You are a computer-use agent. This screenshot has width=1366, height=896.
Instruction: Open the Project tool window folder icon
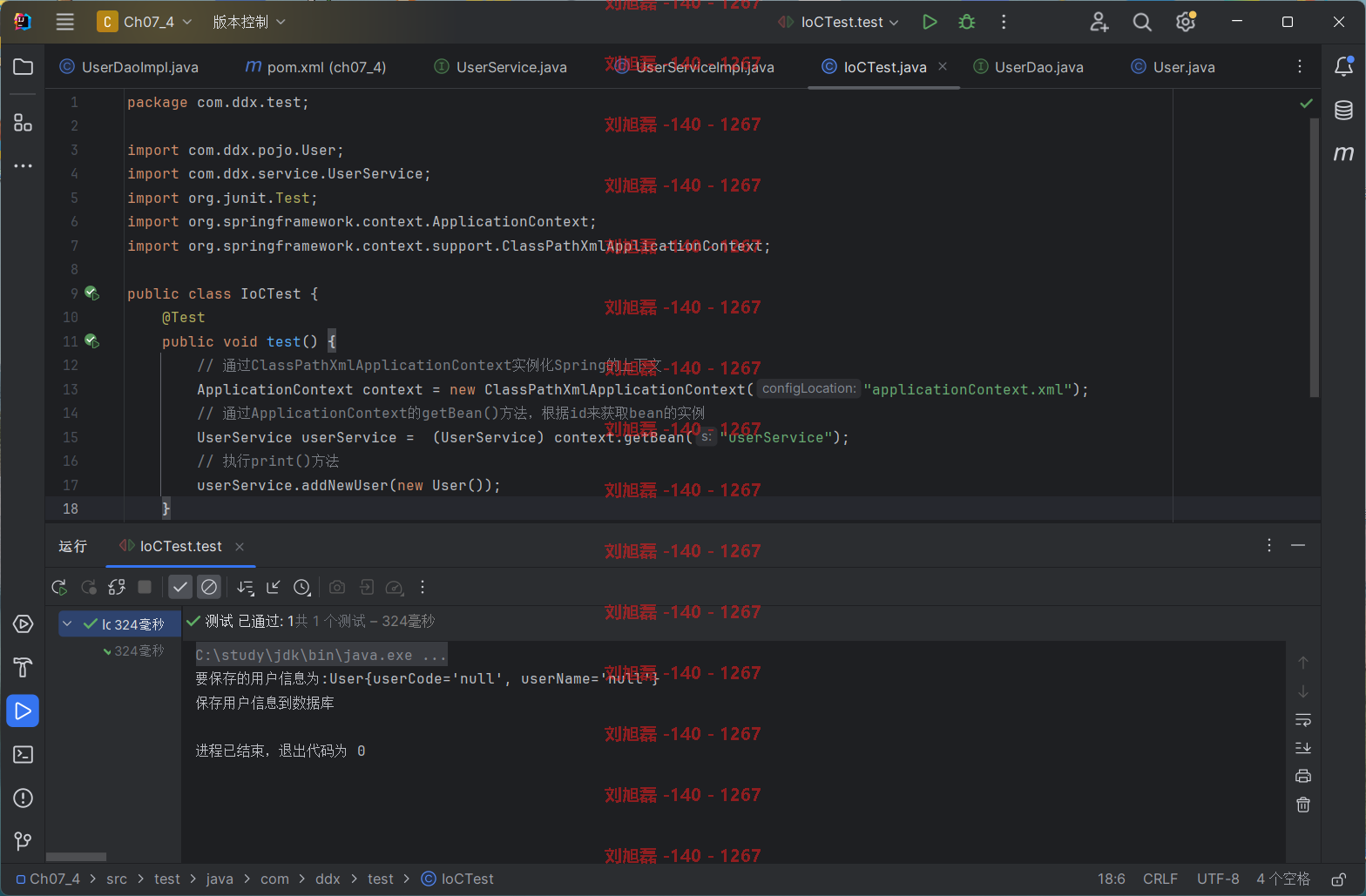click(24, 67)
